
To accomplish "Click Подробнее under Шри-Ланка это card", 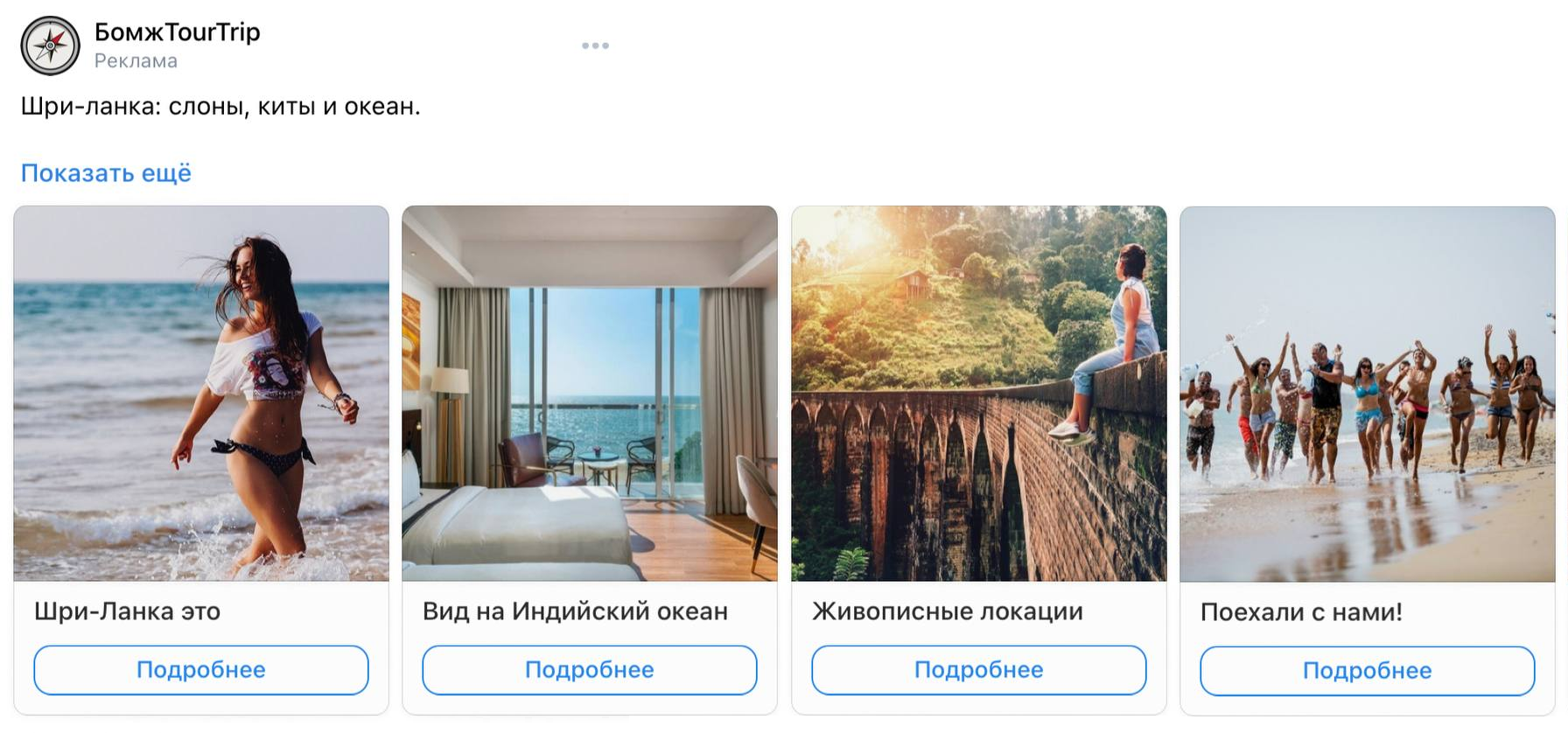I will (x=201, y=670).
